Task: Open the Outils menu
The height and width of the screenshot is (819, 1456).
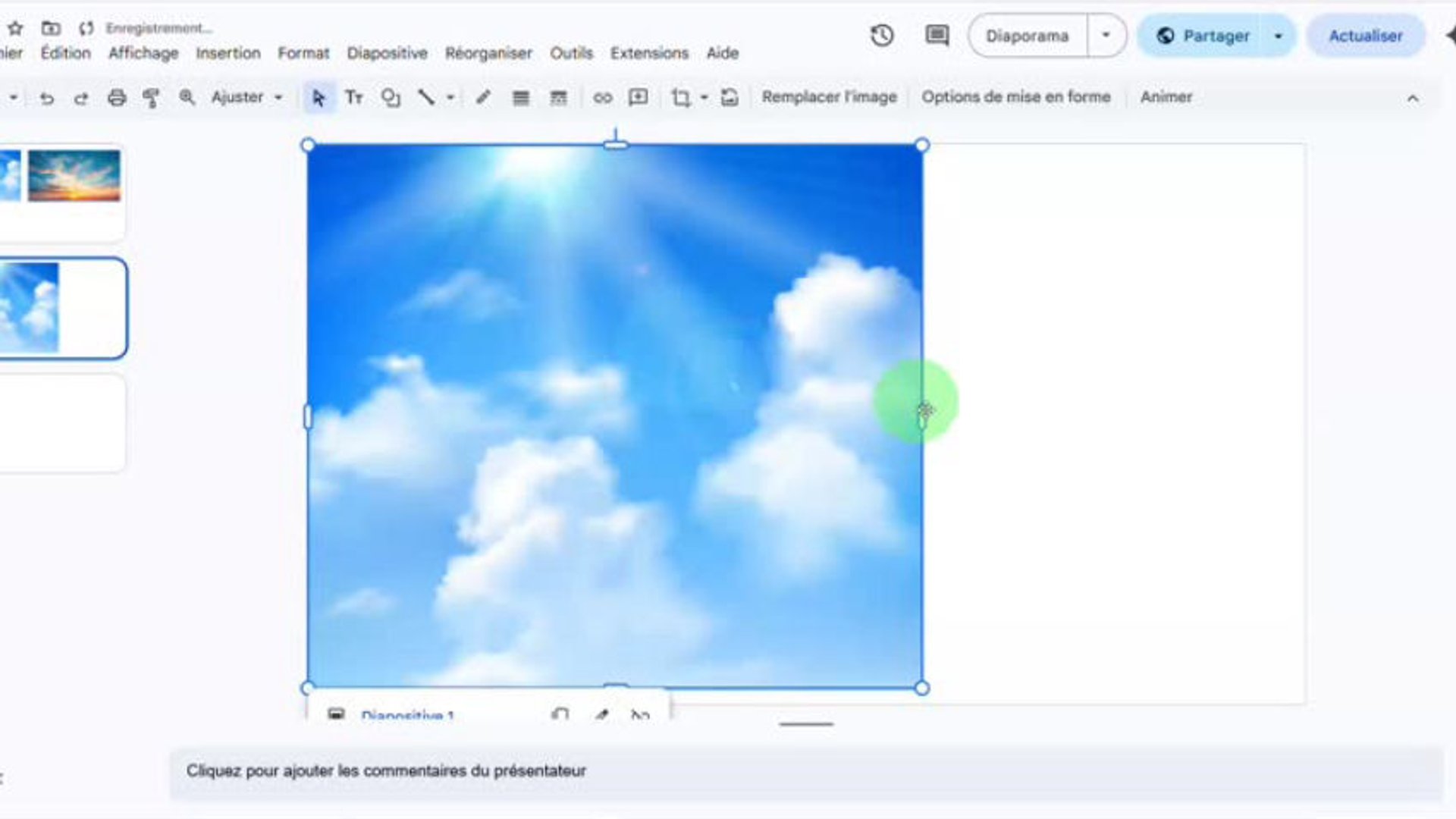Action: [571, 53]
